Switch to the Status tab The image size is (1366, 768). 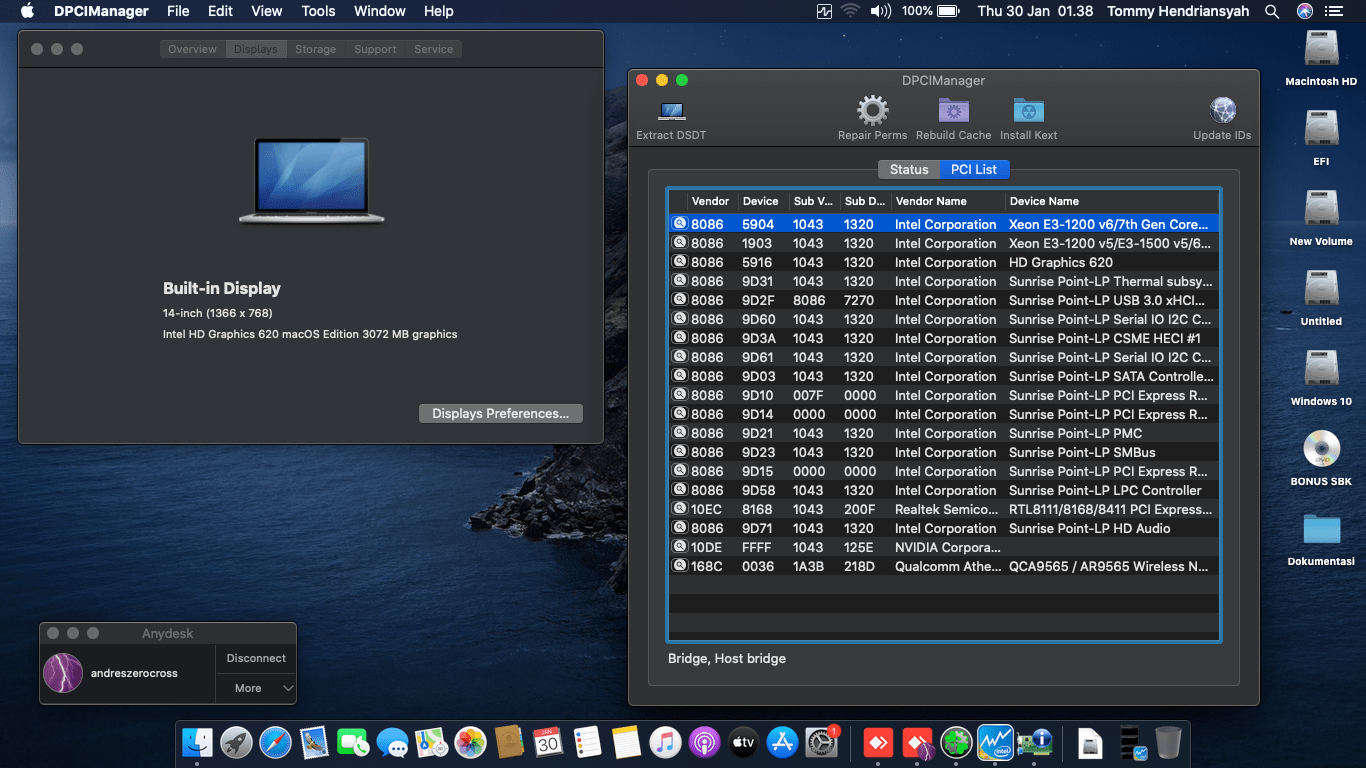point(908,169)
